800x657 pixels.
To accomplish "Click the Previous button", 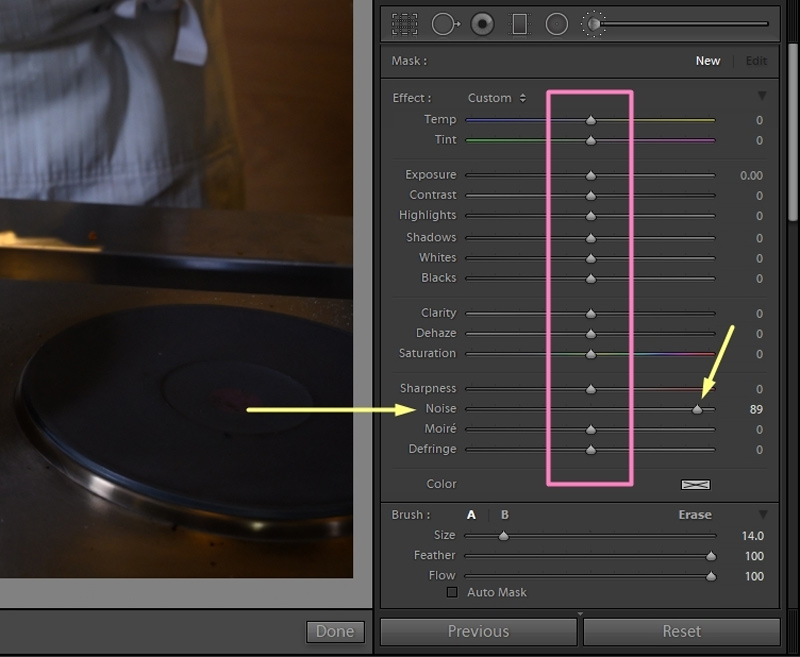I will (478, 631).
